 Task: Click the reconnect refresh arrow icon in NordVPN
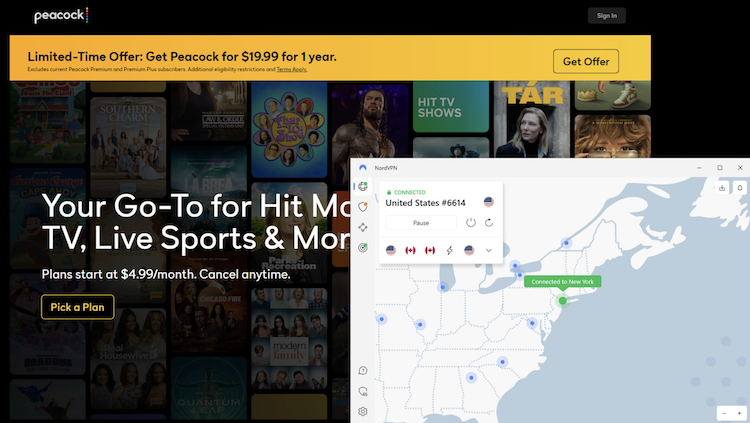[489, 223]
